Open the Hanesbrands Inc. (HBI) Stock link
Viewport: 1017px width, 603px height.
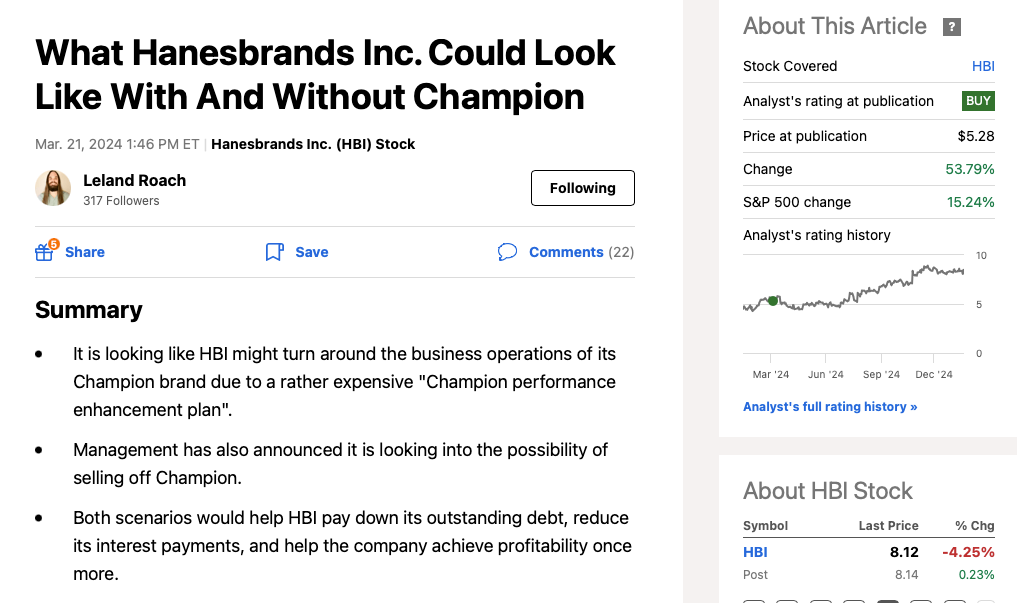[313, 144]
